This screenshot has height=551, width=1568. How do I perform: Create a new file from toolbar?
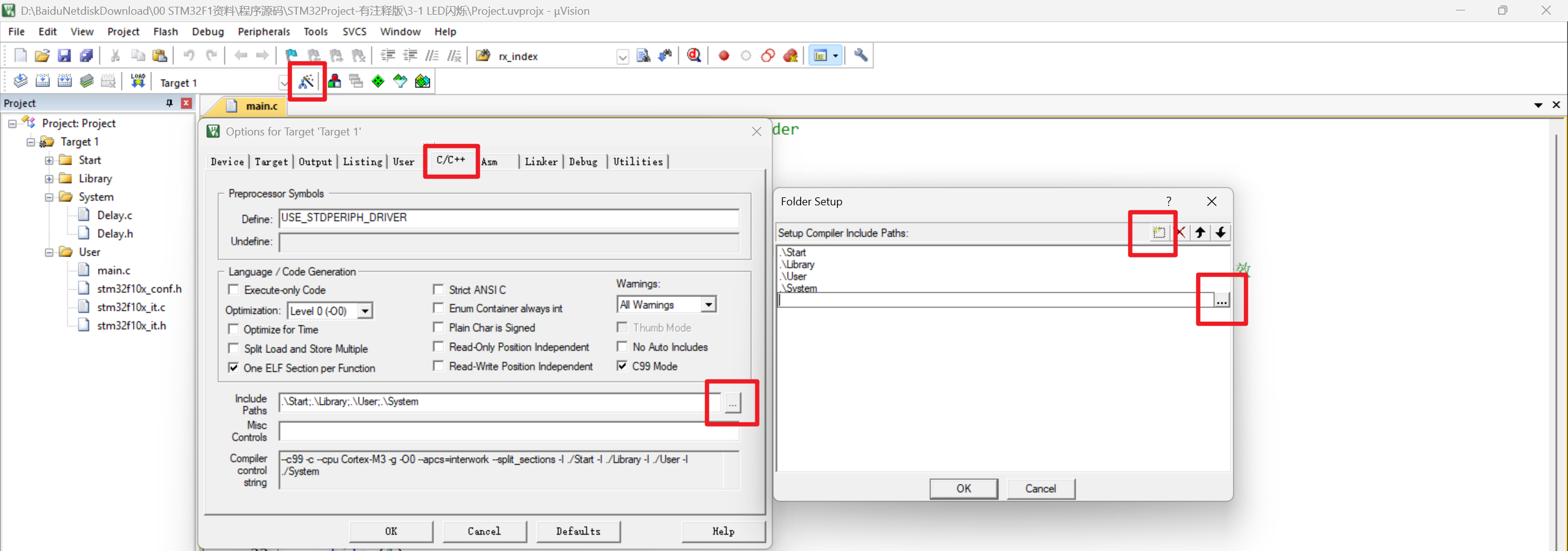tap(20, 56)
